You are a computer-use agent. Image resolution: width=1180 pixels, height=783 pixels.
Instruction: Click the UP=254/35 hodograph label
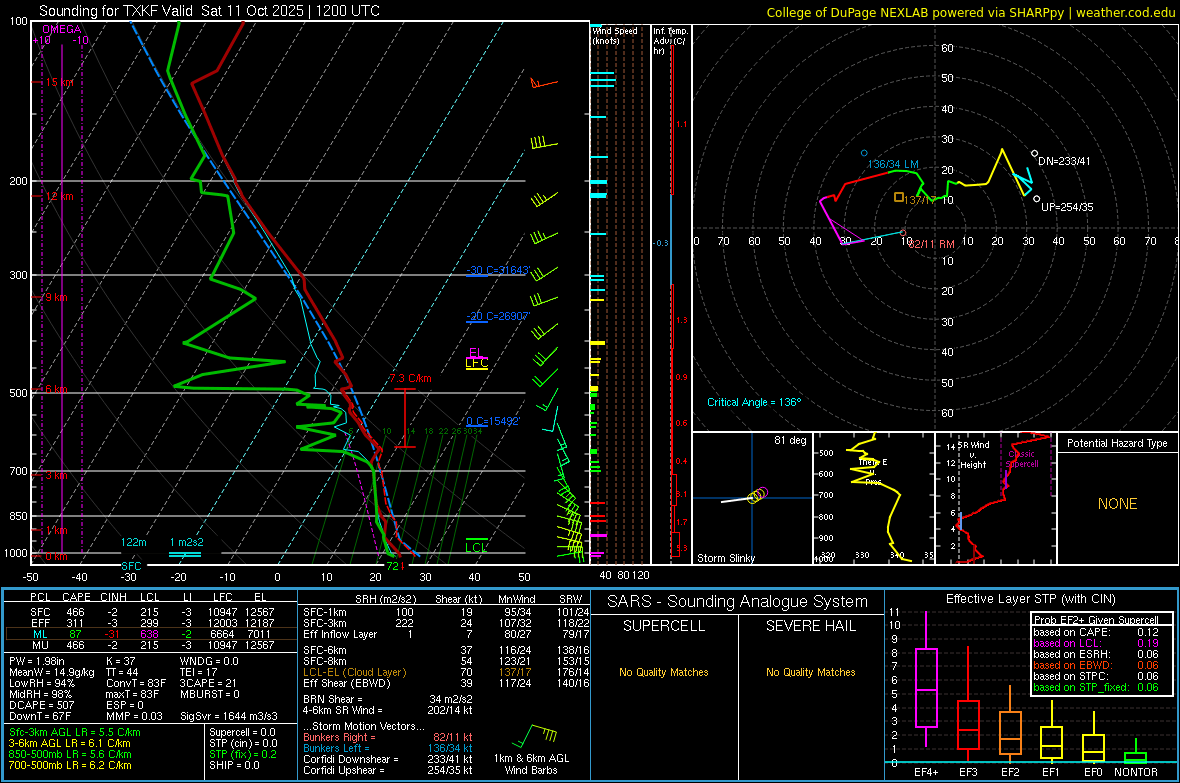1067,207
